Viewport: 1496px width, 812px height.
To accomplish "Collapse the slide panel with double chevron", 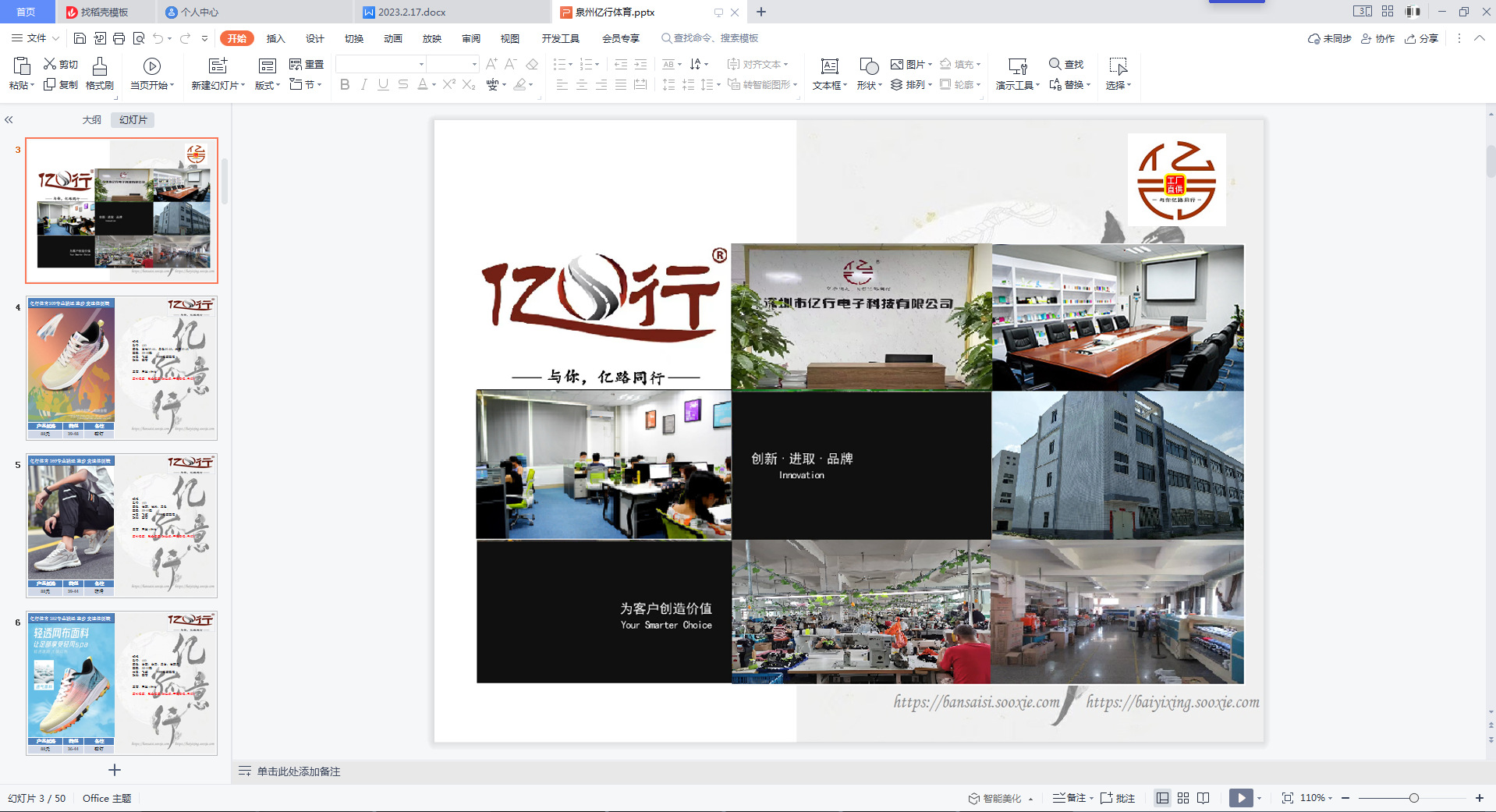I will click(9, 120).
